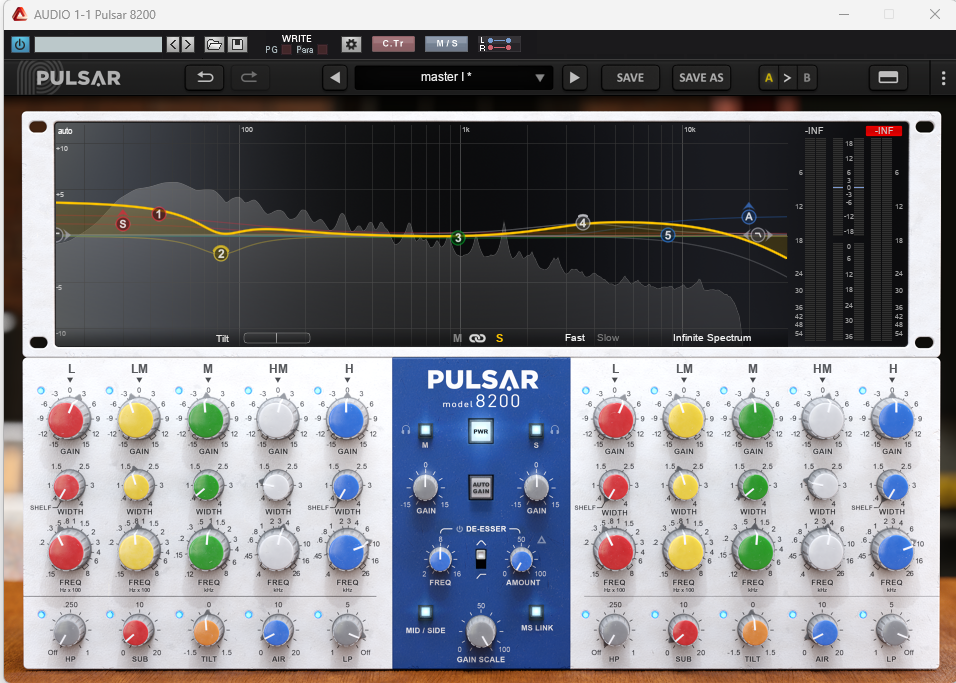Toggle the plugin power bypass icon
956x683 pixels.
20,45
